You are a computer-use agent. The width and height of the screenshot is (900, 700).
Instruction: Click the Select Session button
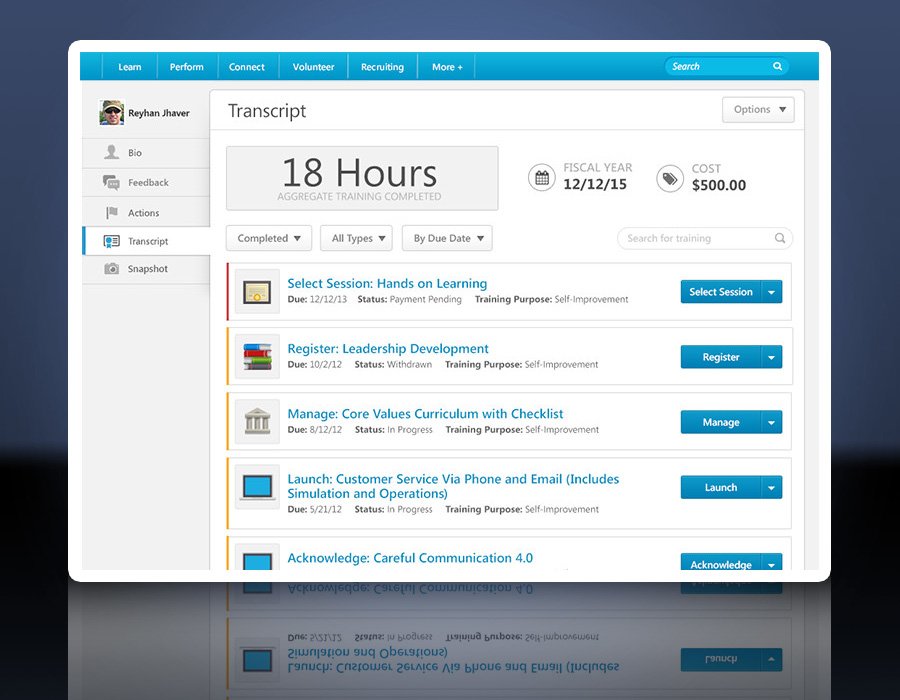(721, 292)
